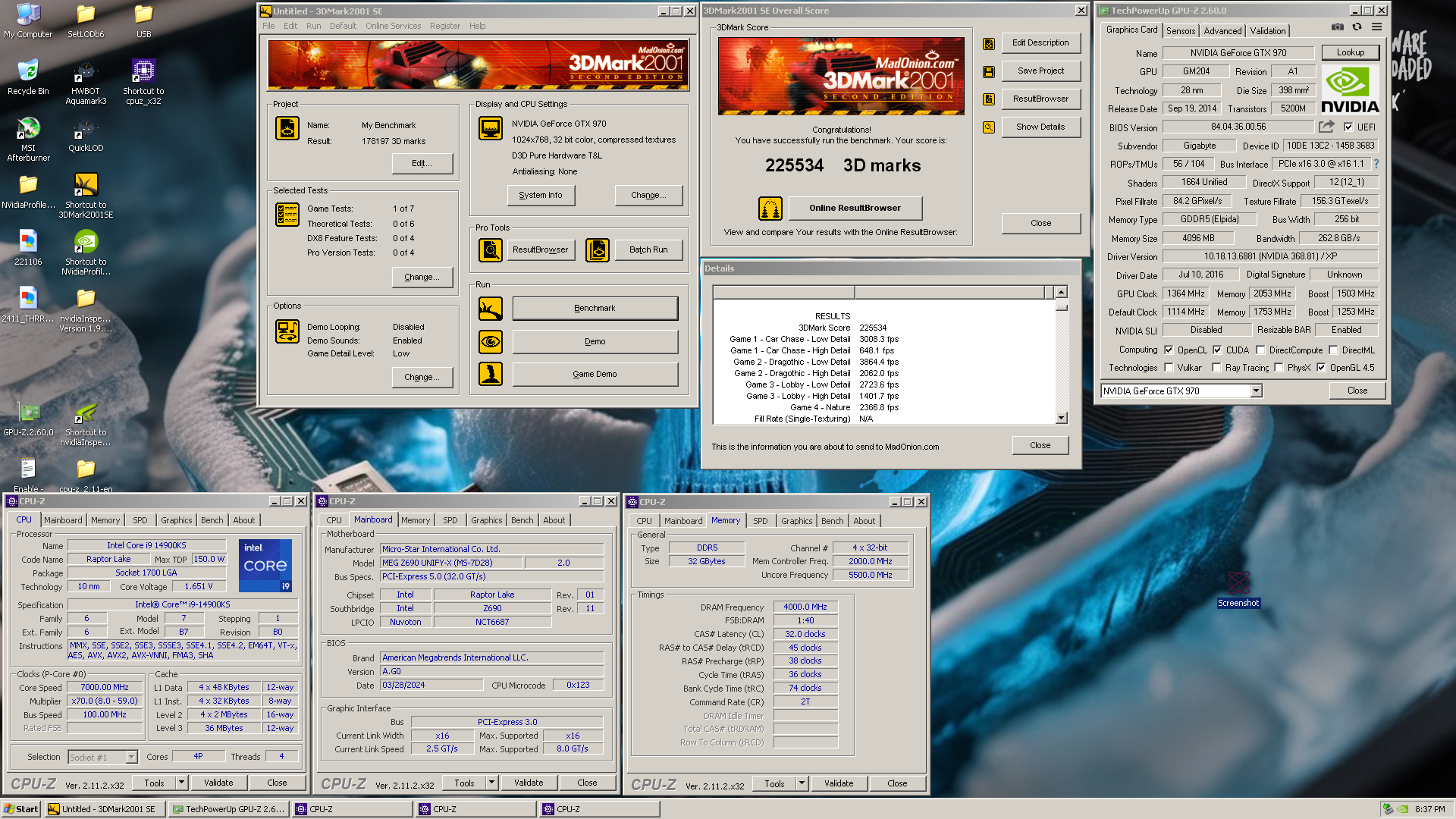Open the Run menu in 3DMark2001

click(313, 26)
